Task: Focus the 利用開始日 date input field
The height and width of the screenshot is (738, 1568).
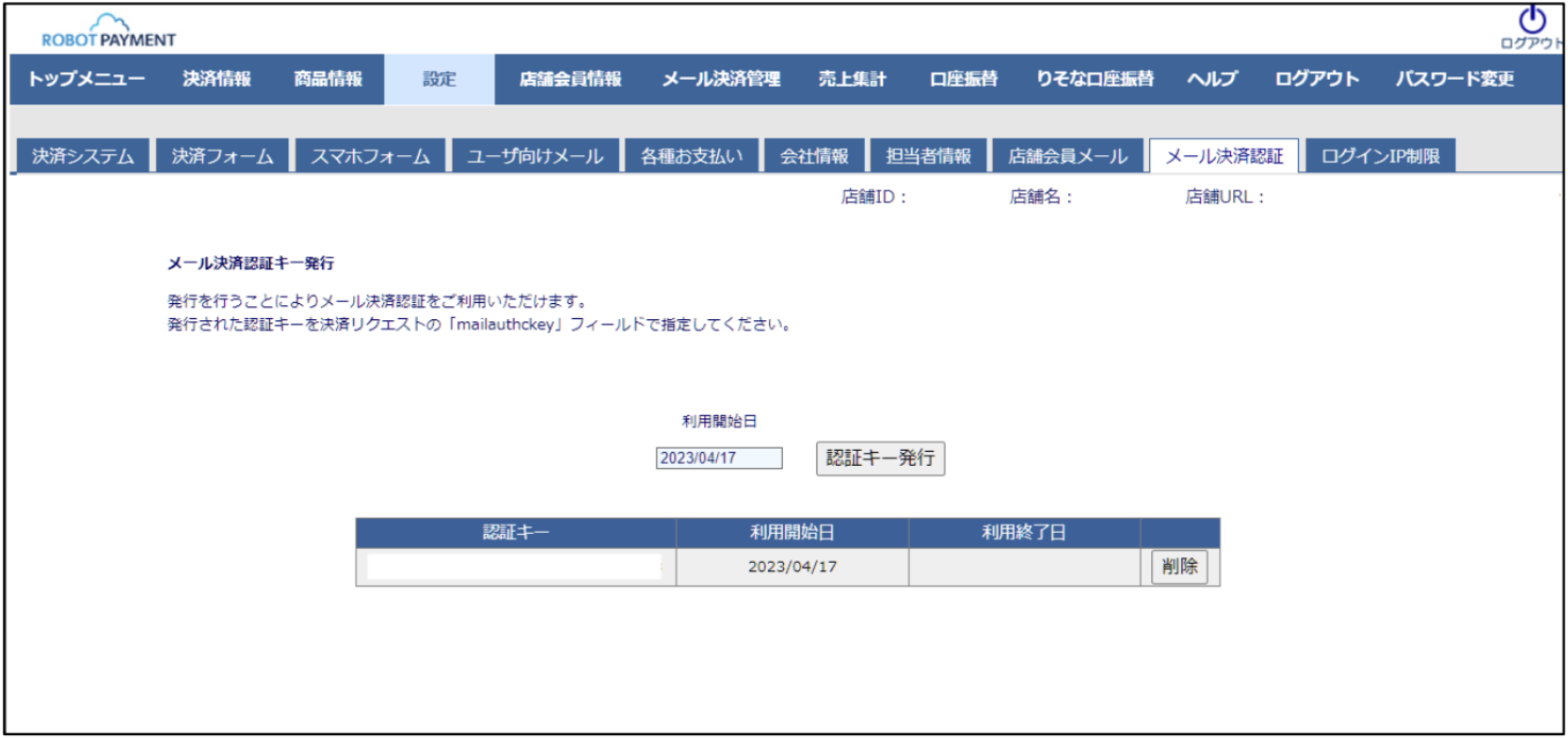Action: pyautogui.click(x=718, y=458)
